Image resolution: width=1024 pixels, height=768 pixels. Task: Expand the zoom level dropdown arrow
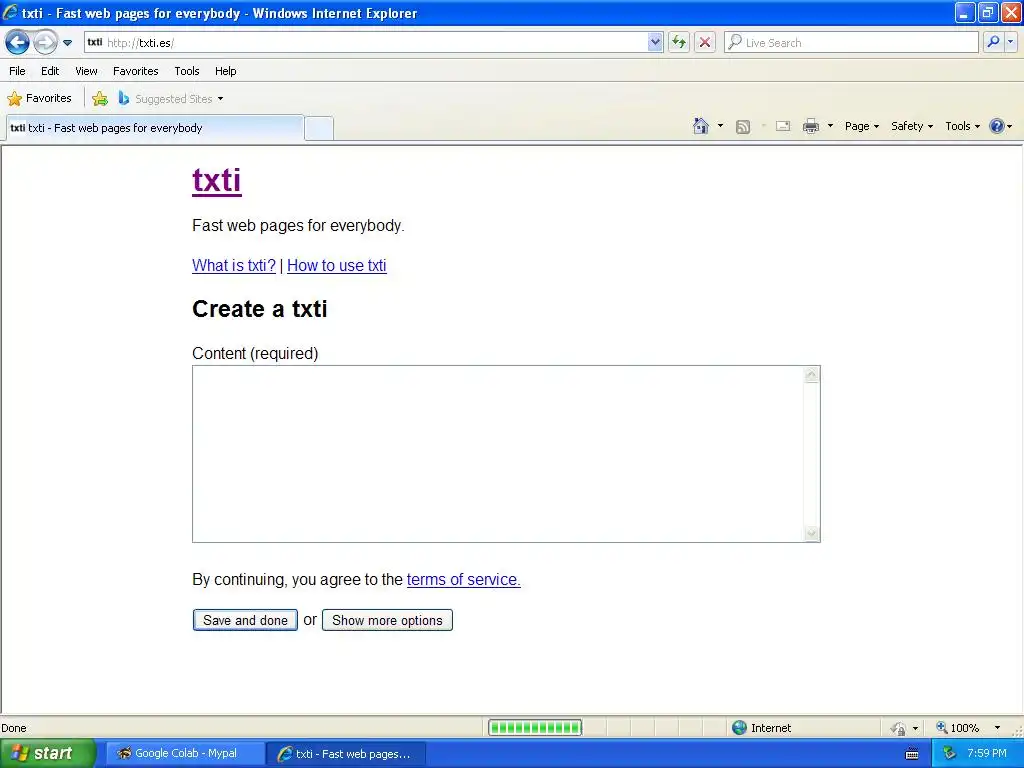(997, 728)
